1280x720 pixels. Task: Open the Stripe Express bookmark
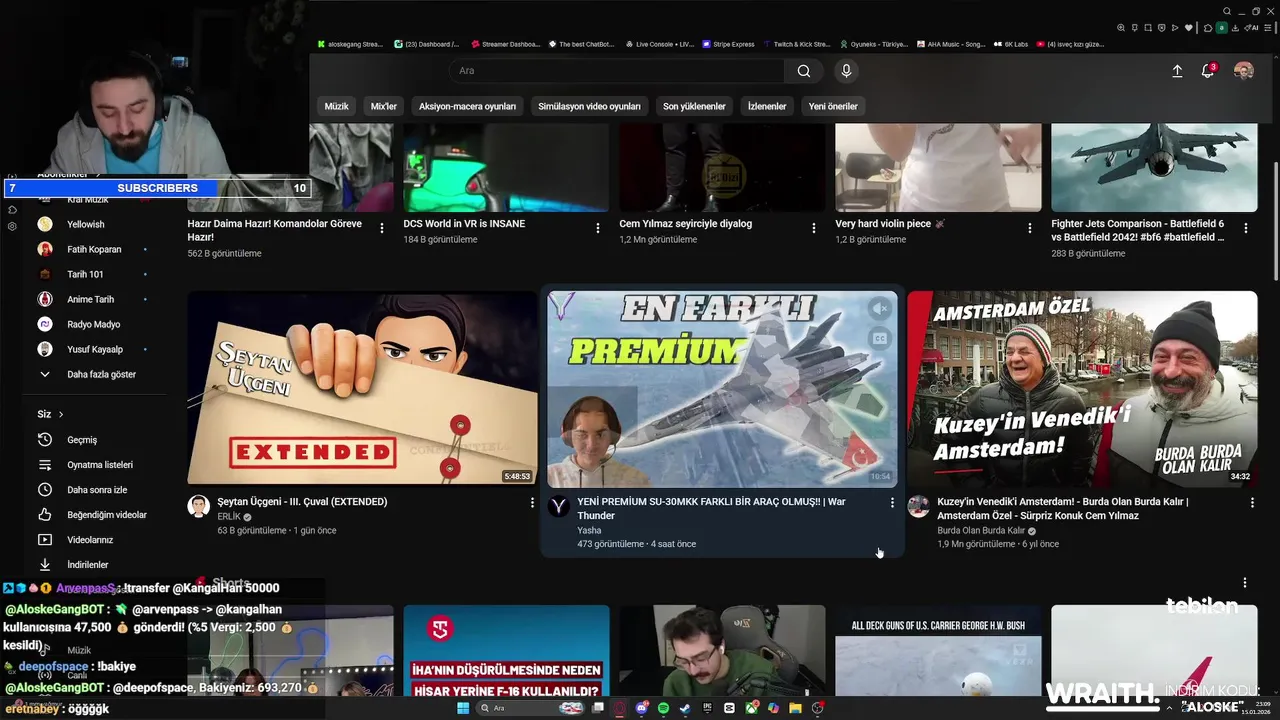(x=728, y=44)
